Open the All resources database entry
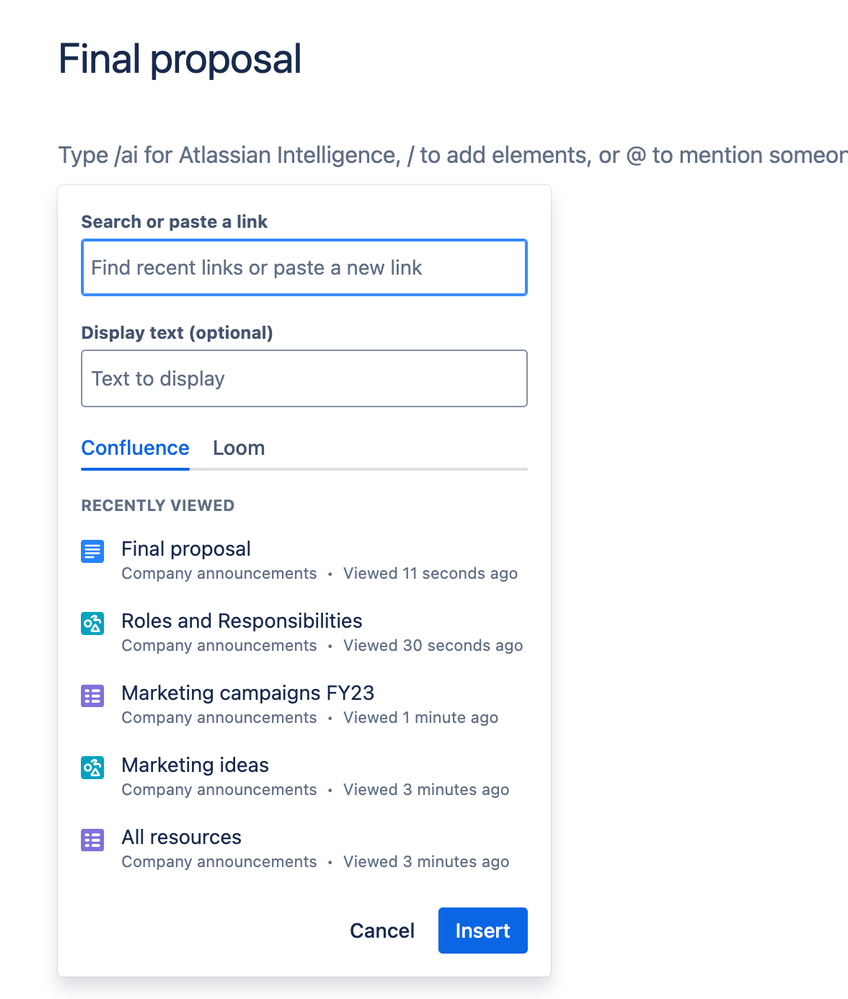 [x=181, y=837]
